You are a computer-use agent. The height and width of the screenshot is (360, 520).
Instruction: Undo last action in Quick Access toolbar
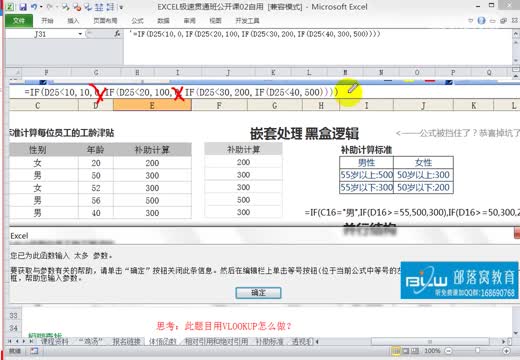tap(34, 7)
